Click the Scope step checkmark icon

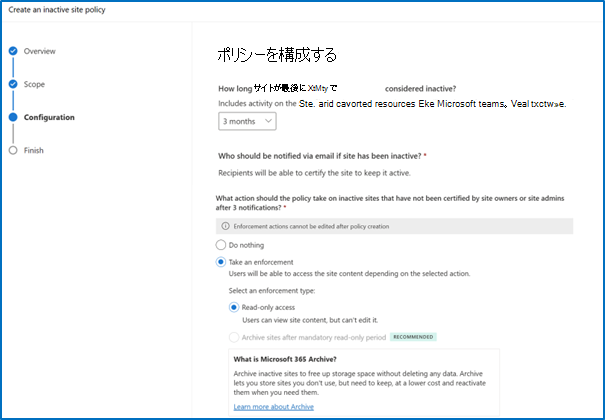pos(13,84)
